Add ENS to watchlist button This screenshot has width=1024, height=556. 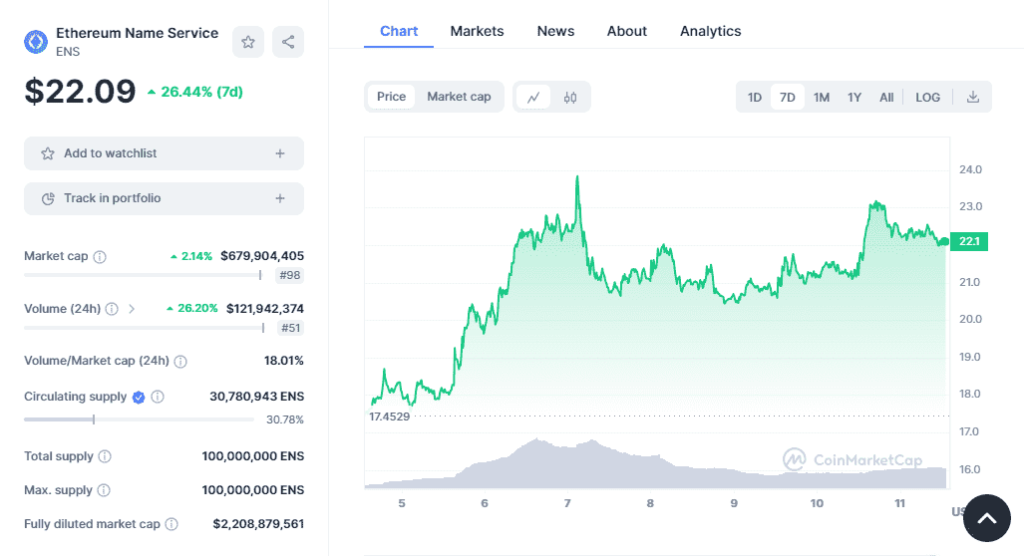(164, 154)
